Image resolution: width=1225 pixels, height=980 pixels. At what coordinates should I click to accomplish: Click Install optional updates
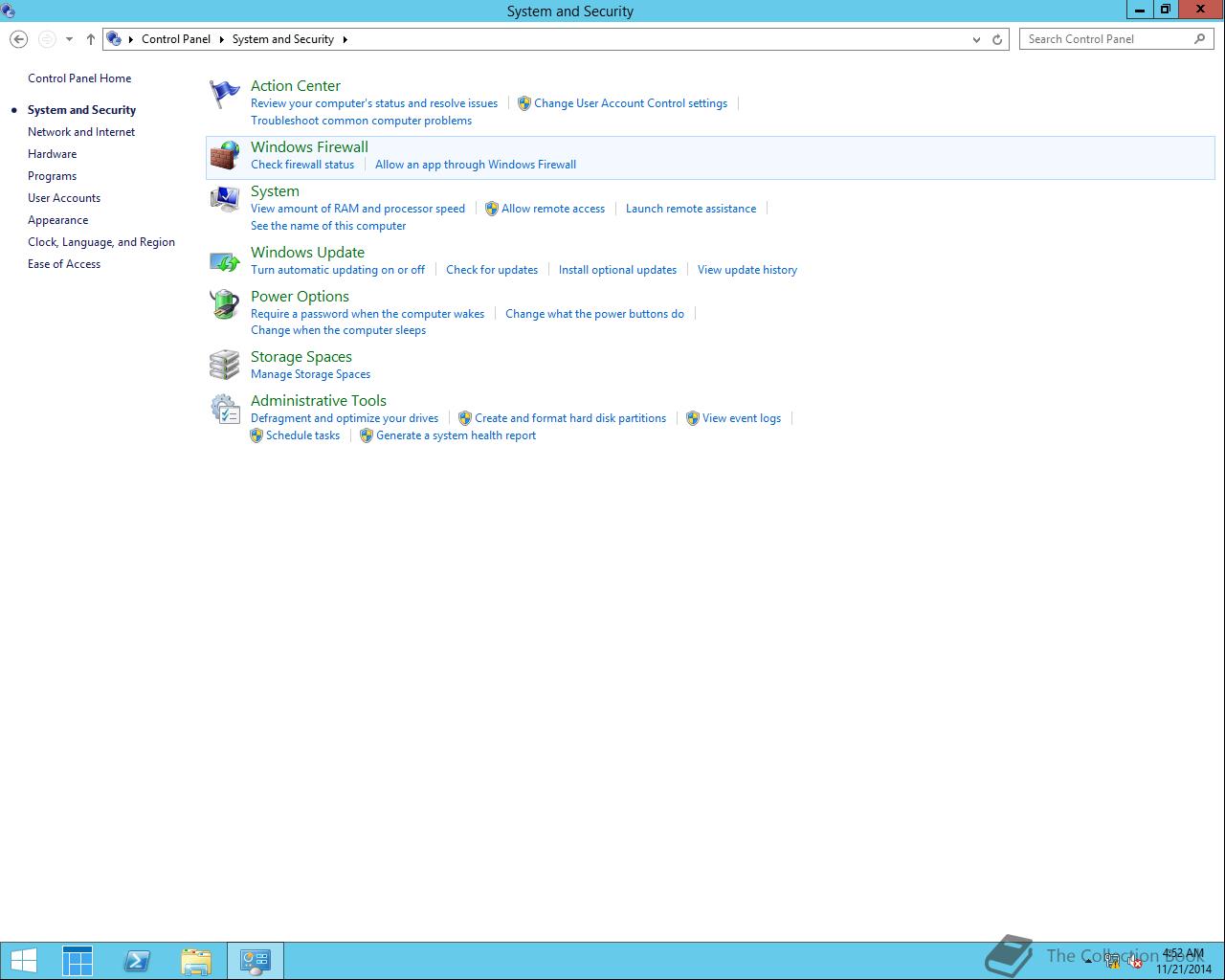pos(617,270)
